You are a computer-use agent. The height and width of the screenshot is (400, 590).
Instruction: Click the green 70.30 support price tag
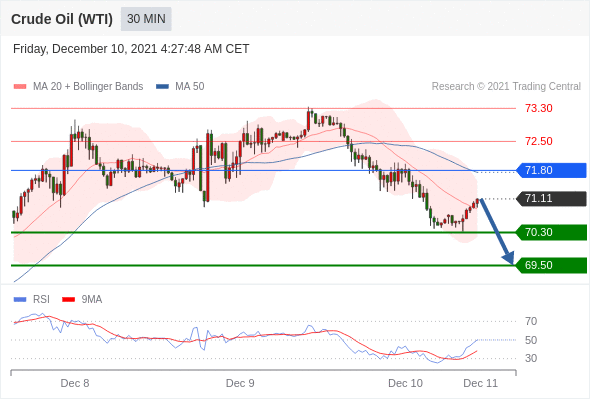551,232
